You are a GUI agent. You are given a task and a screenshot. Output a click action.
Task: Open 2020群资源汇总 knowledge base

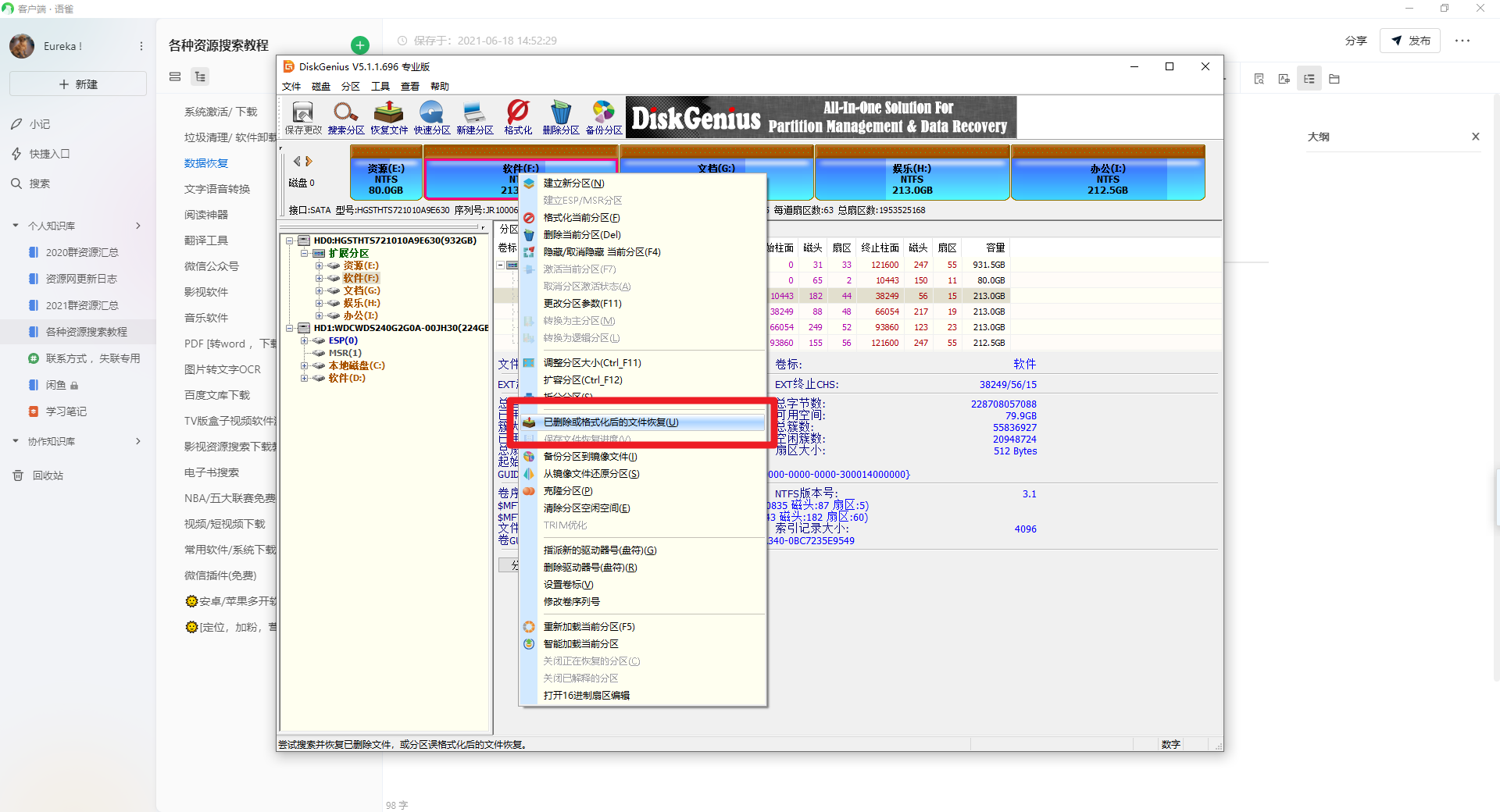(x=82, y=252)
